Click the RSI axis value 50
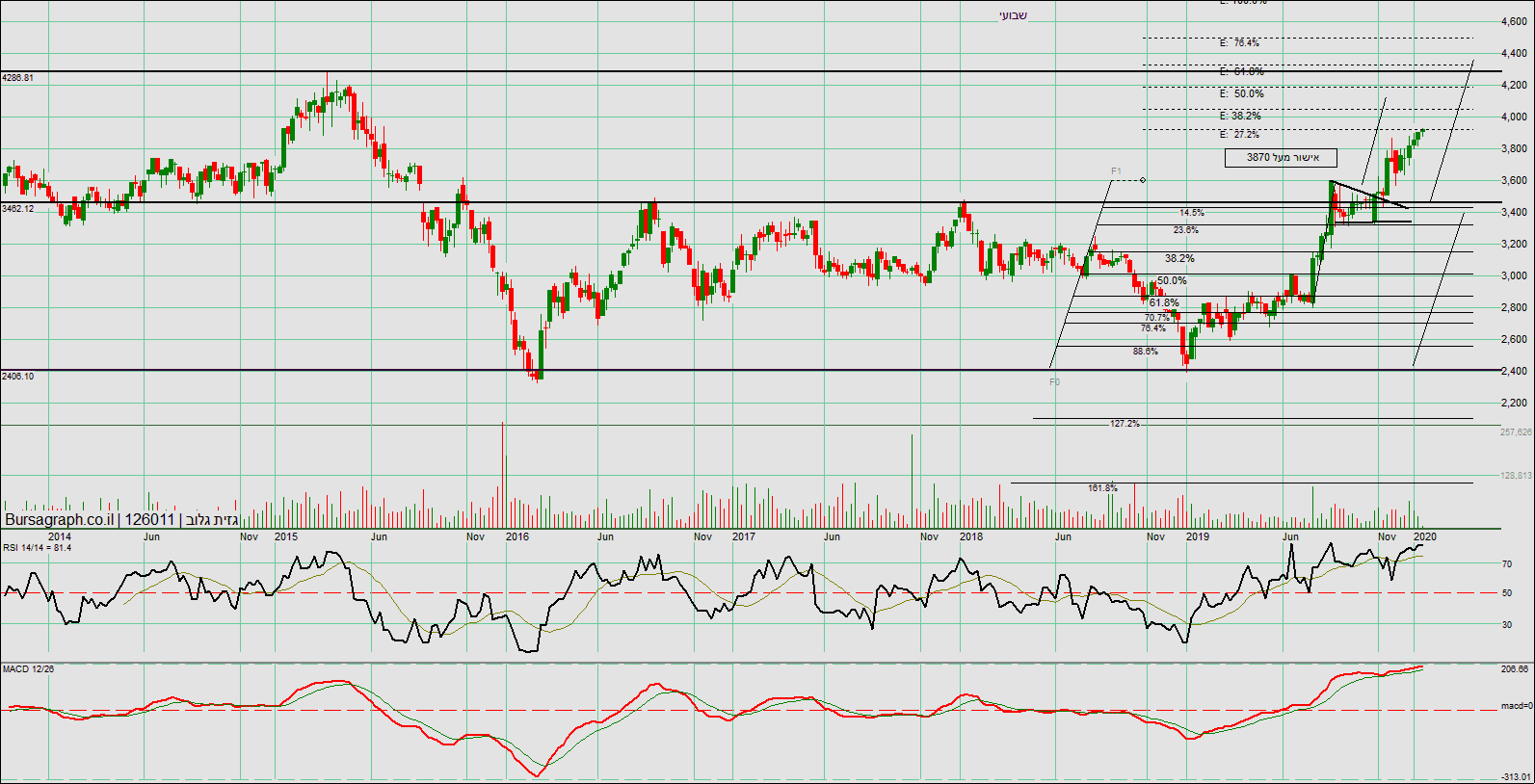1535x784 pixels. coord(1507,593)
